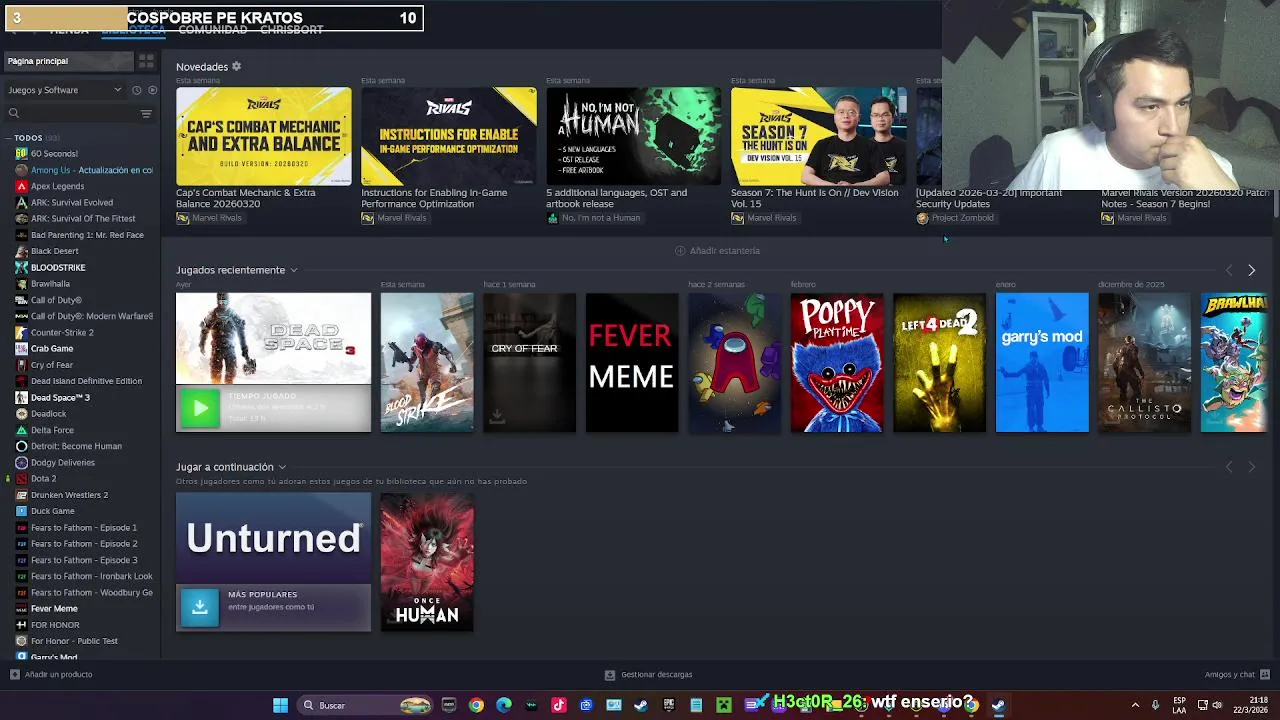
Task: Open the Unturned recommendation banner
Action: [273, 538]
